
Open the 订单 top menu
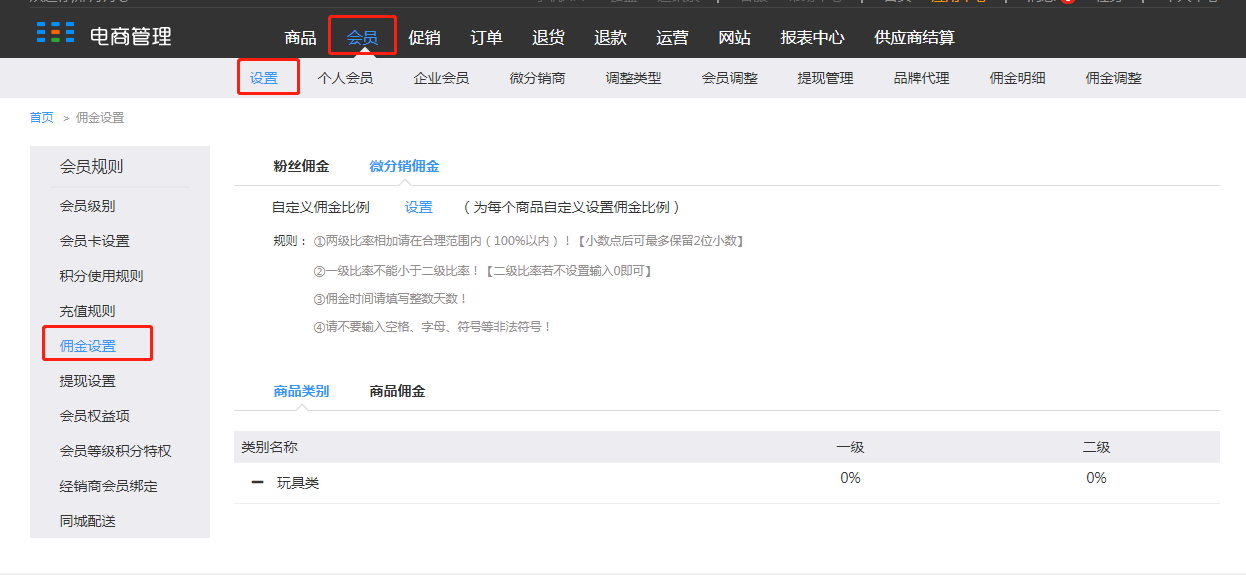point(486,37)
